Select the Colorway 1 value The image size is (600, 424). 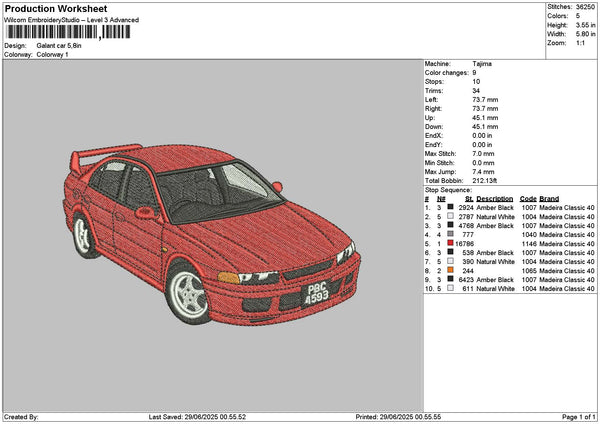click(x=53, y=54)
